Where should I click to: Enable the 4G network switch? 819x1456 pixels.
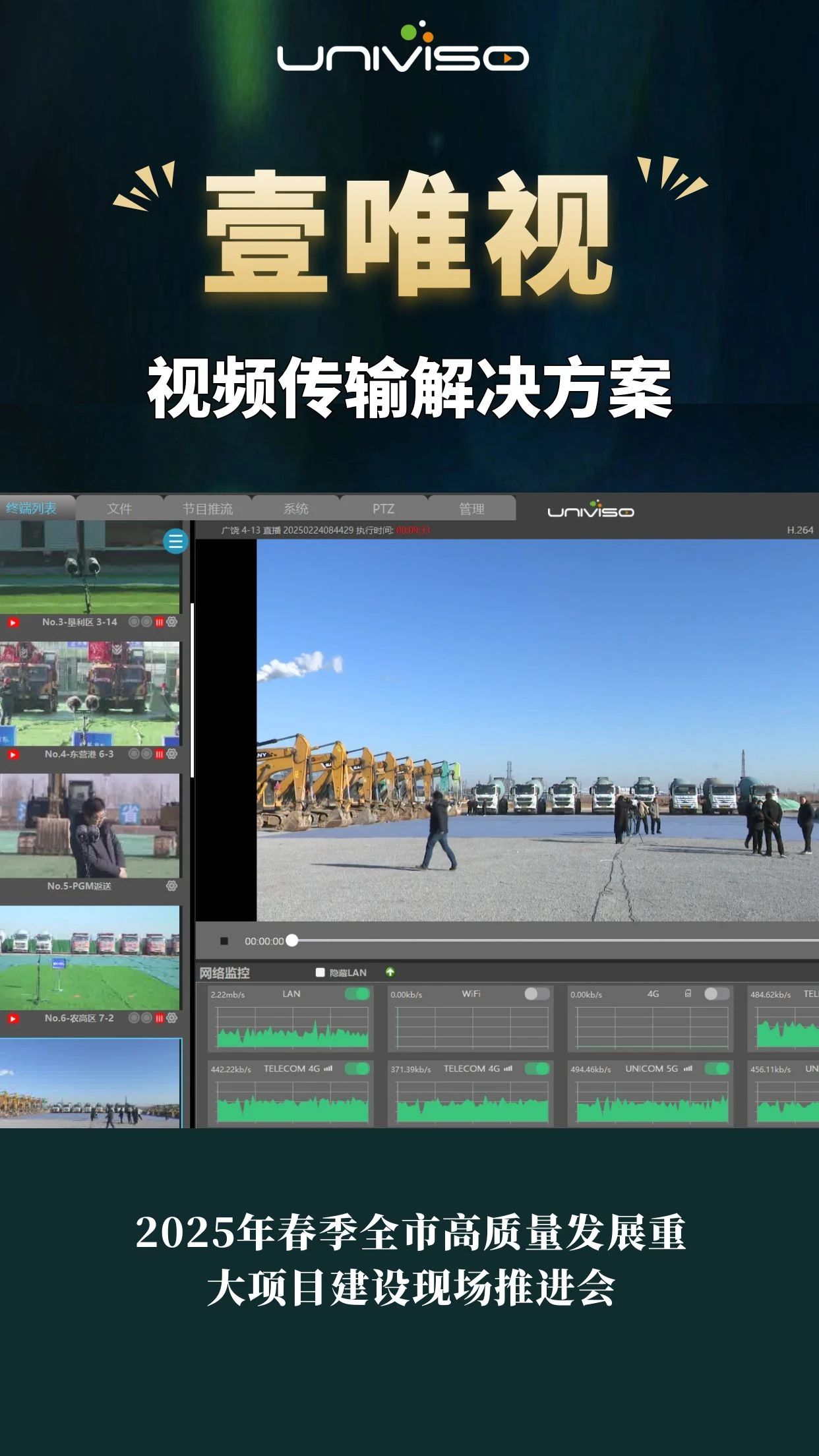(717, 994)
